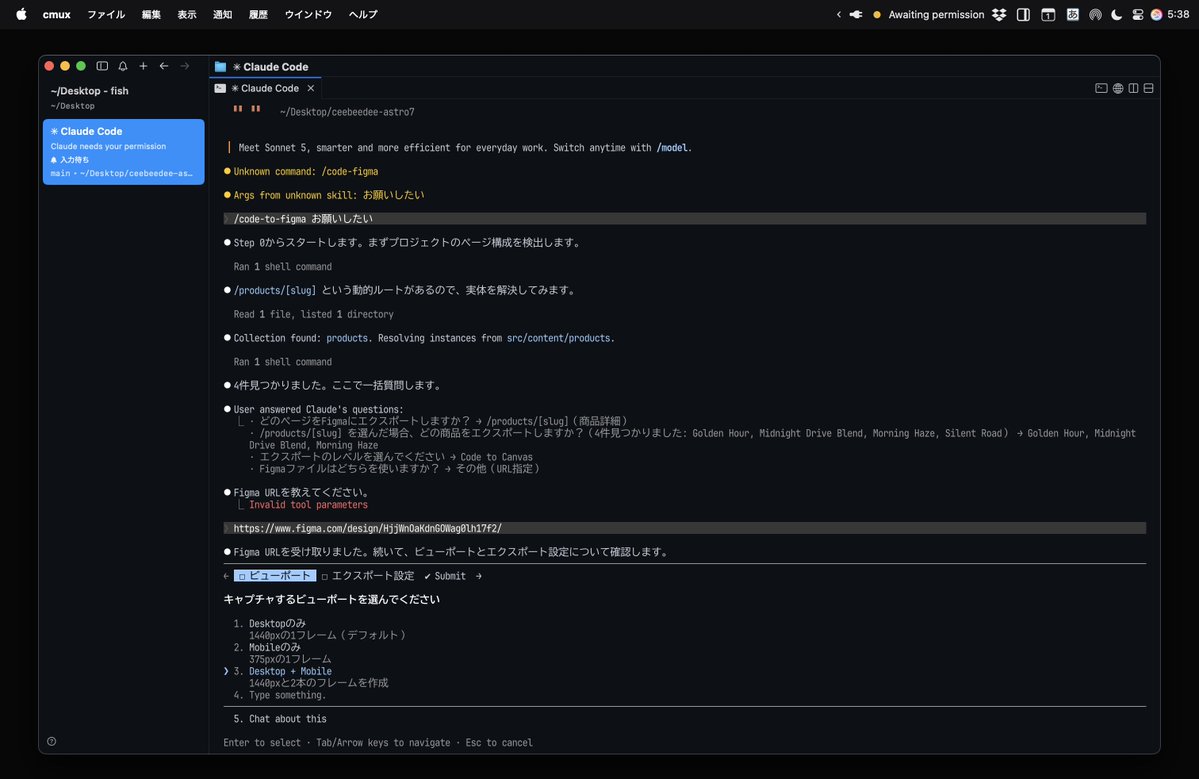Screen dimensions: 1199x779
Task: Open the ヘルプ menu
Action: pyautogui.click(x=363, y=14)
